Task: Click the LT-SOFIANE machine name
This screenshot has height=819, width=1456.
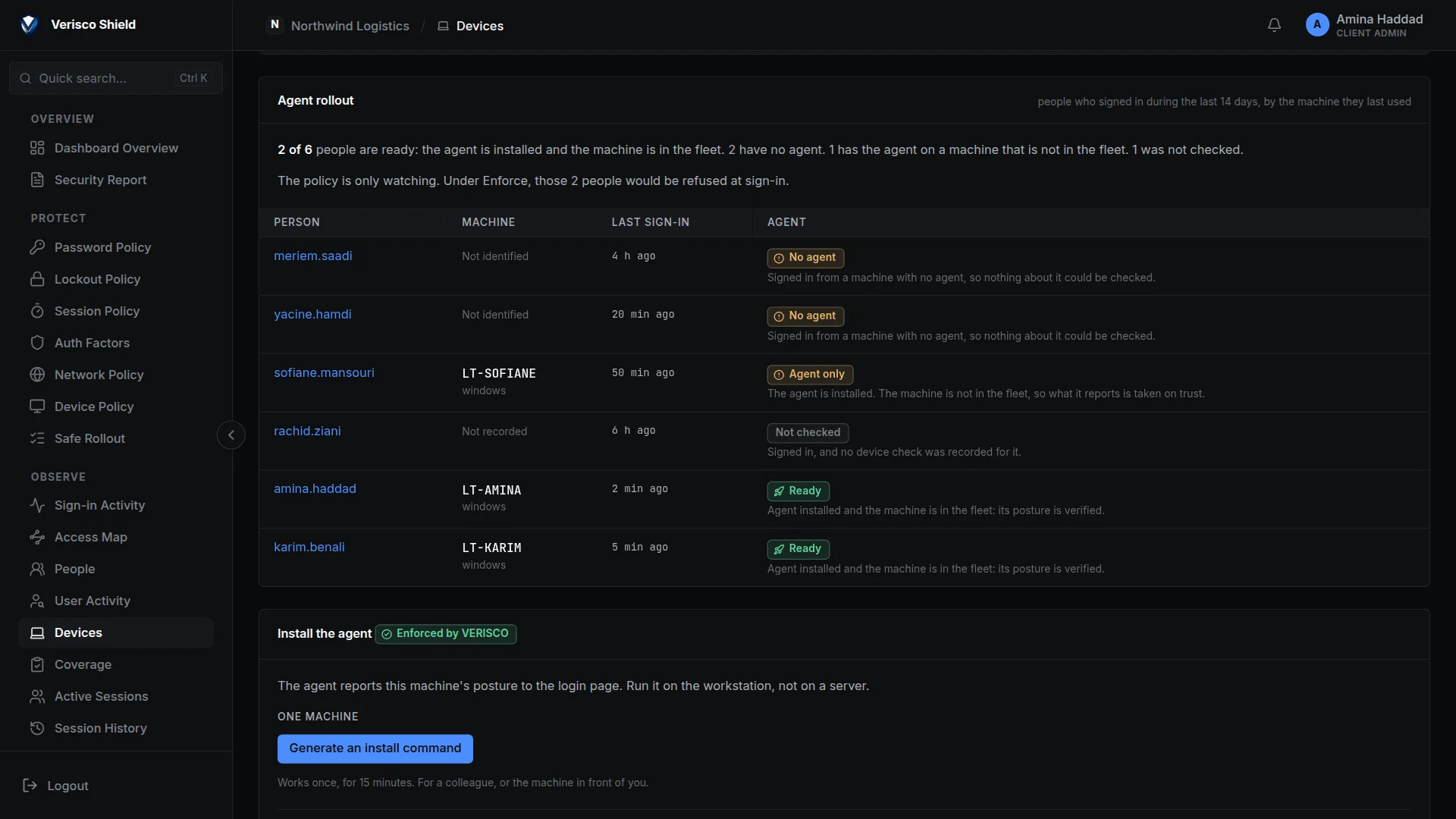Action: [x=499, y=374]
